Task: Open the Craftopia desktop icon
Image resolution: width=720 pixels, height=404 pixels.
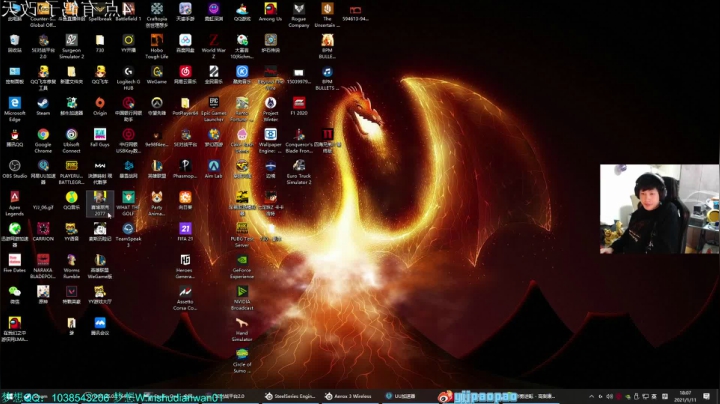Action: coord(157,15)
